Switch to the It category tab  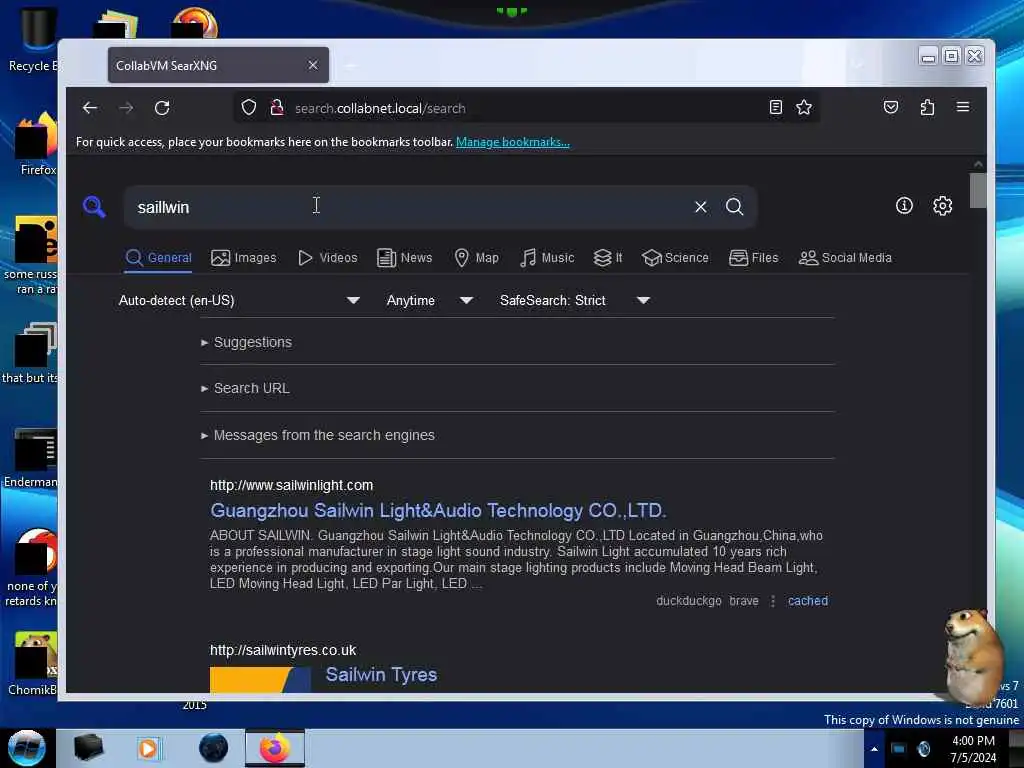pos(608,258)
